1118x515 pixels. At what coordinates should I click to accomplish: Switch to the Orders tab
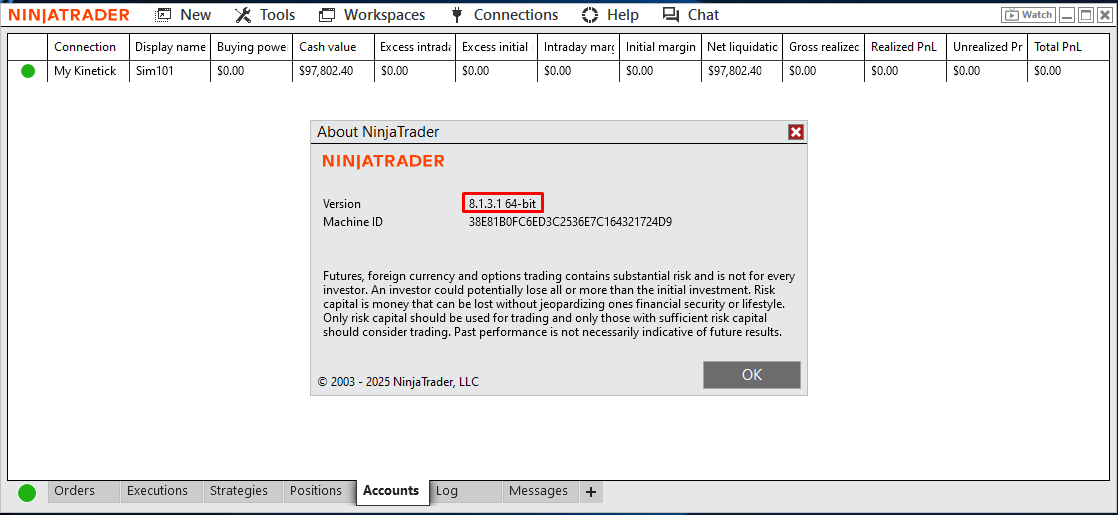pos(75,491)
